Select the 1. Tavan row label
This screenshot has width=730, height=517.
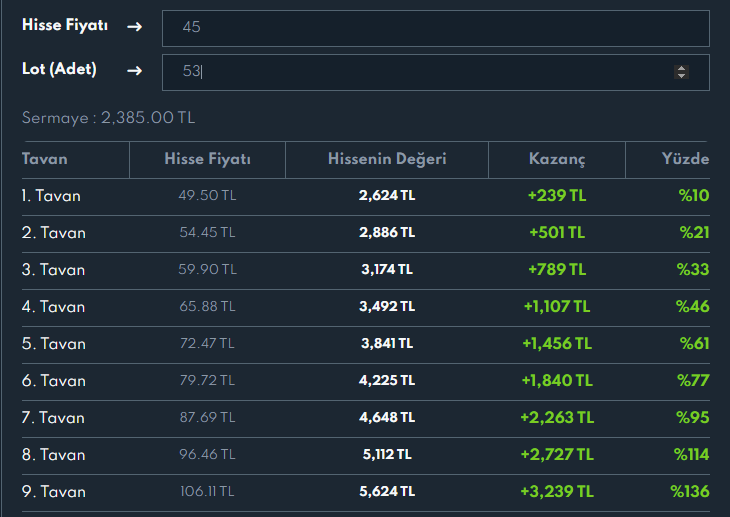coord(51,196)
